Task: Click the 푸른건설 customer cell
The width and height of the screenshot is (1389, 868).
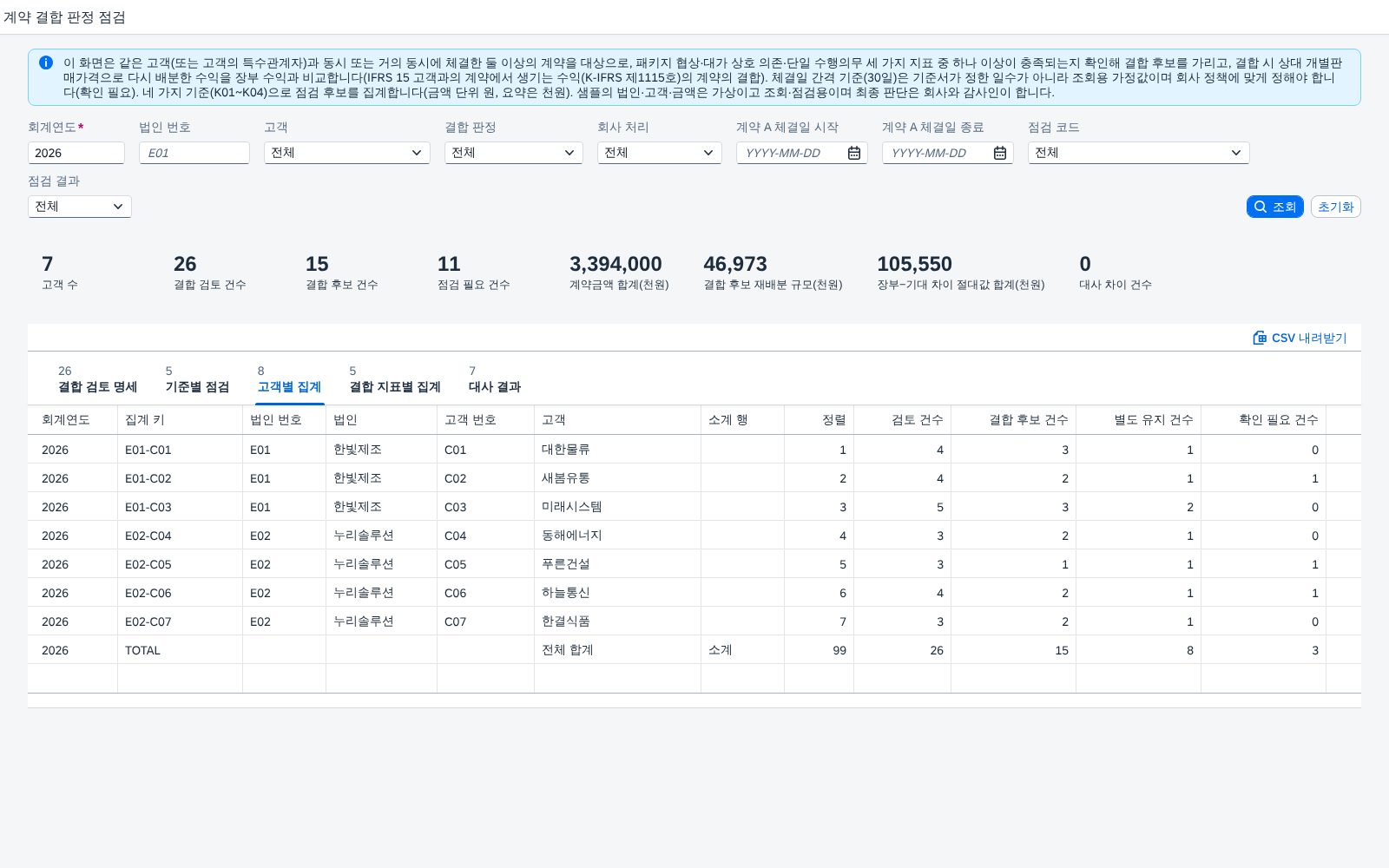Action: pos(618,564)
